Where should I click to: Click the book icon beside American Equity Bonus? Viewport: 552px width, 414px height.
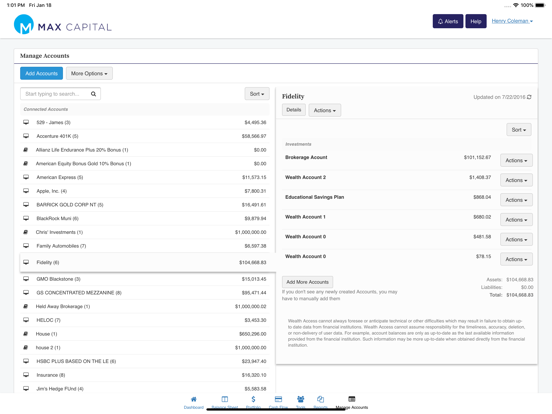tap(26, 163)
